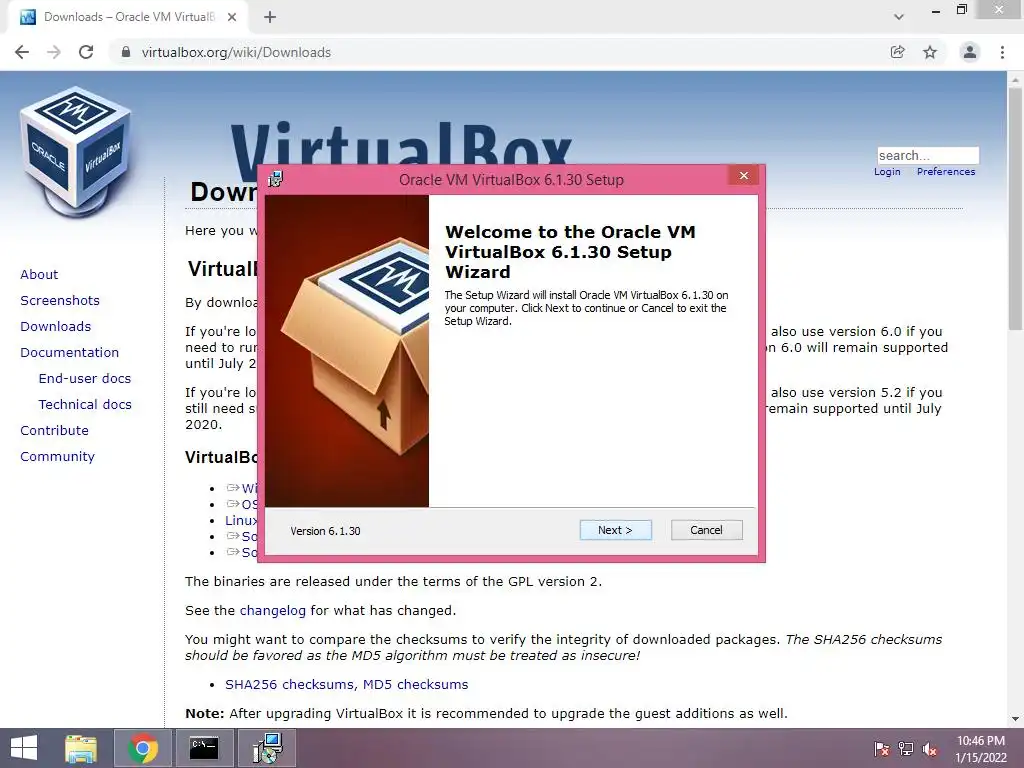Click the network tray icon
Viewport: 1024px width, 768px height.
906,749
